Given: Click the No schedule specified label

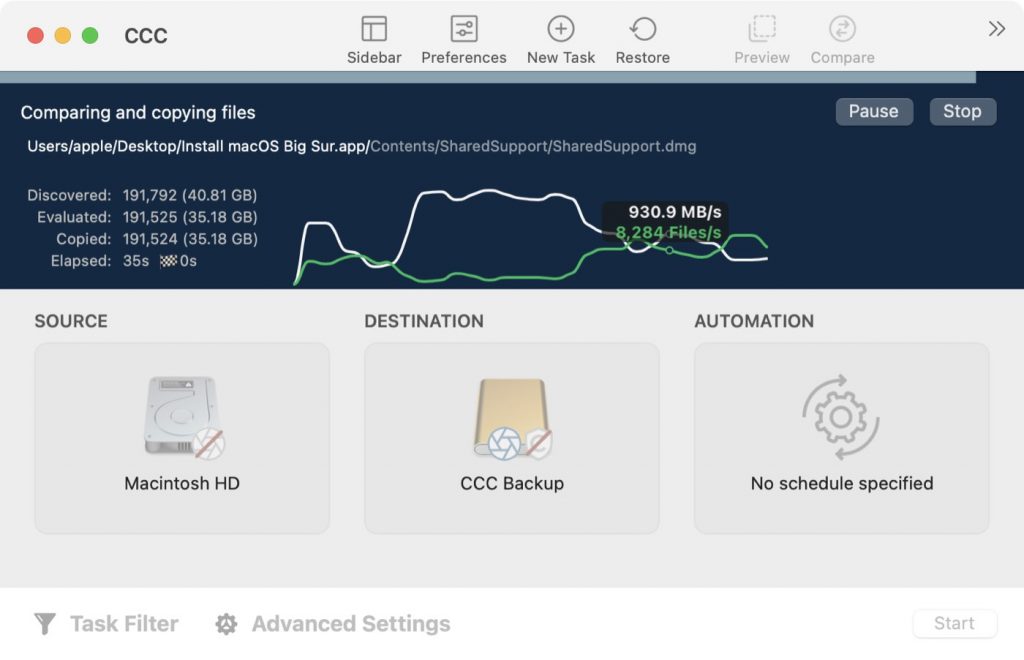Looking at the screenshot, I should (x=842, y=483).
